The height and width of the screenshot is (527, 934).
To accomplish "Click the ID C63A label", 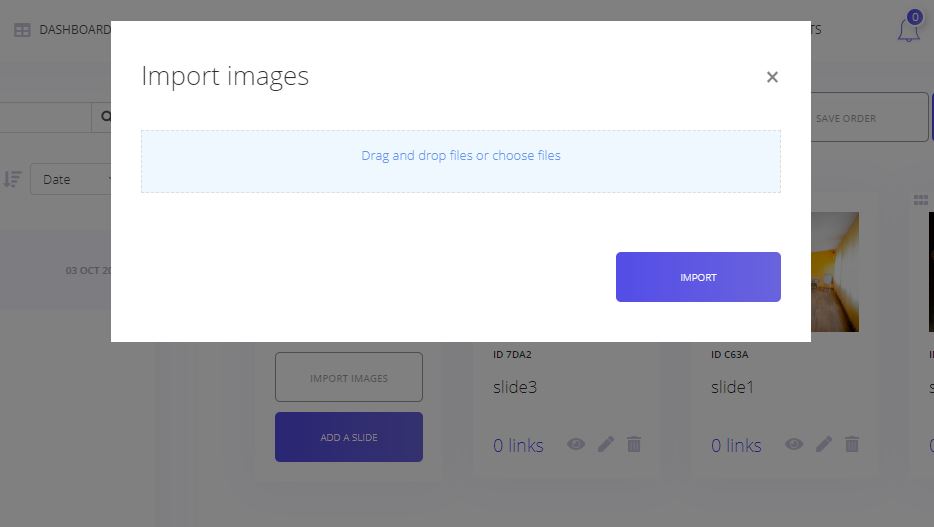I will (729, 354).
